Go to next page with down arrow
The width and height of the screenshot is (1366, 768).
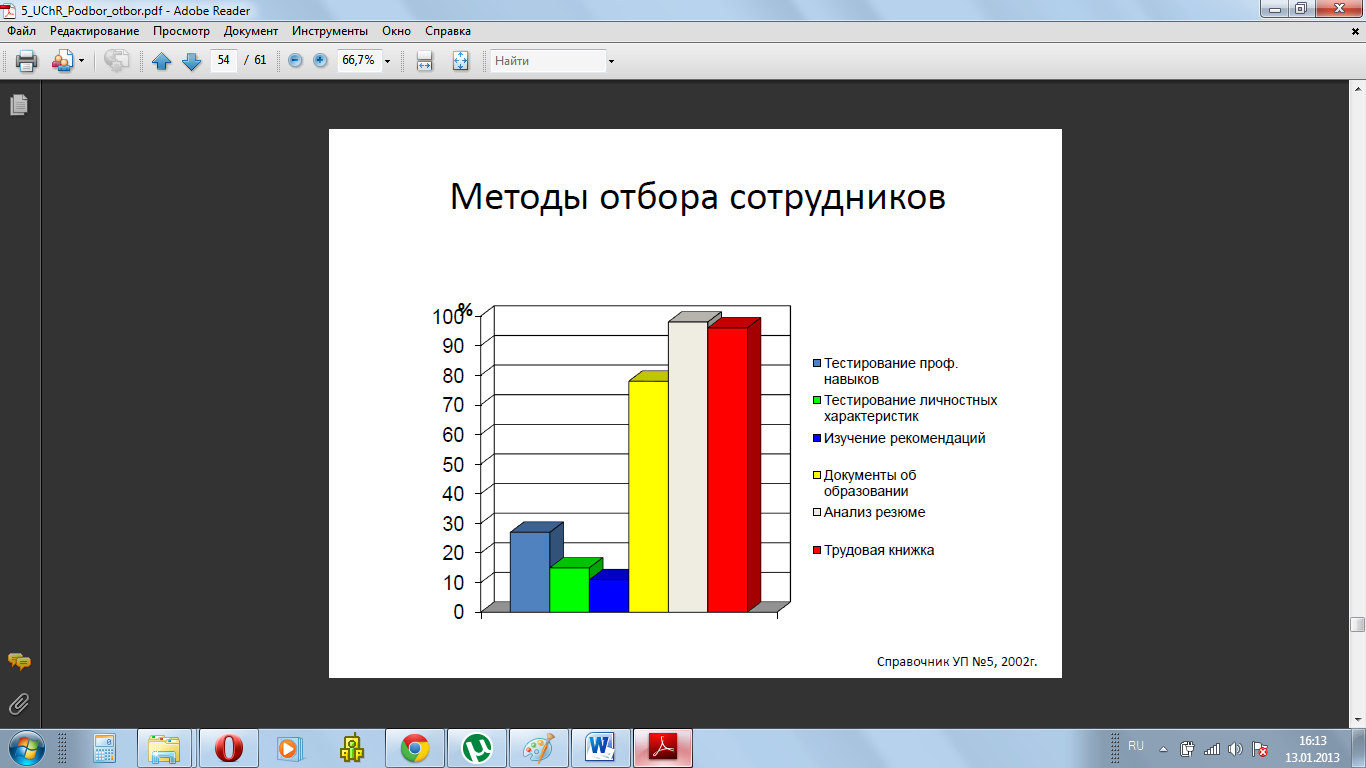(192, 61)
